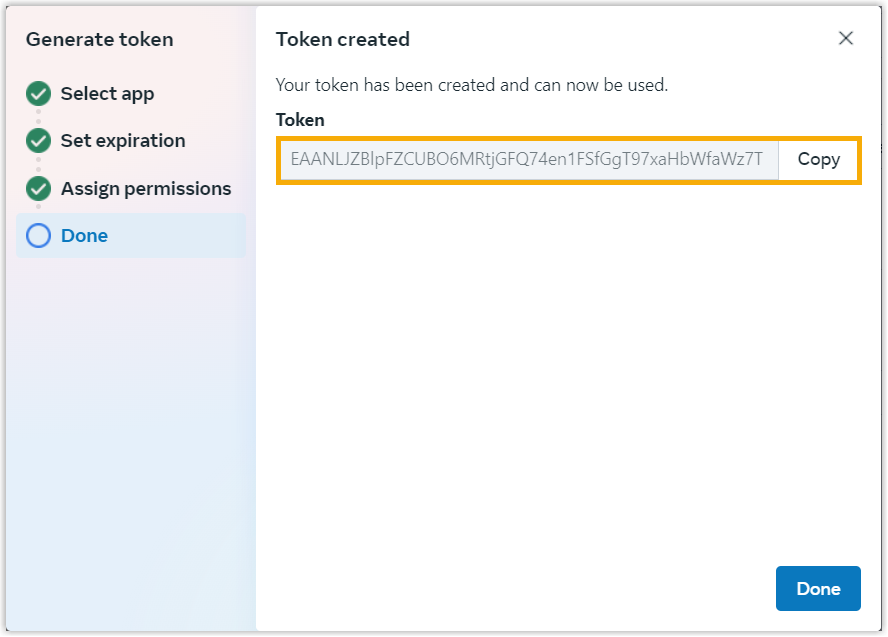Screen dimensions: 888x637
Task: Click dotted connector between Select app and Set expiration
Action: (x=39, y=117)
